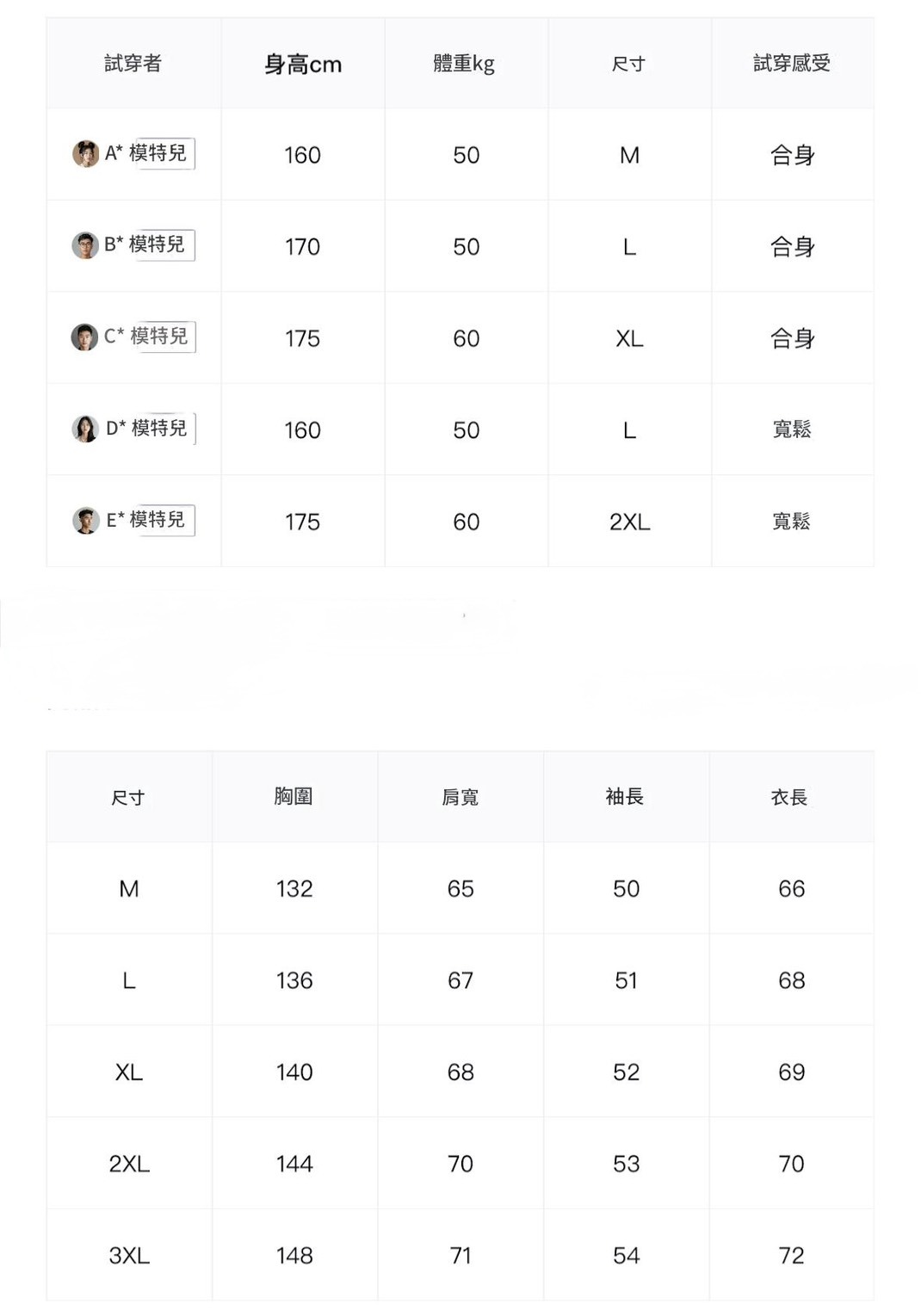Click the 2XL size in model E's row
Image resolution: width=921 pixels, height=1316 pixels.
click(x=630, y=522)
